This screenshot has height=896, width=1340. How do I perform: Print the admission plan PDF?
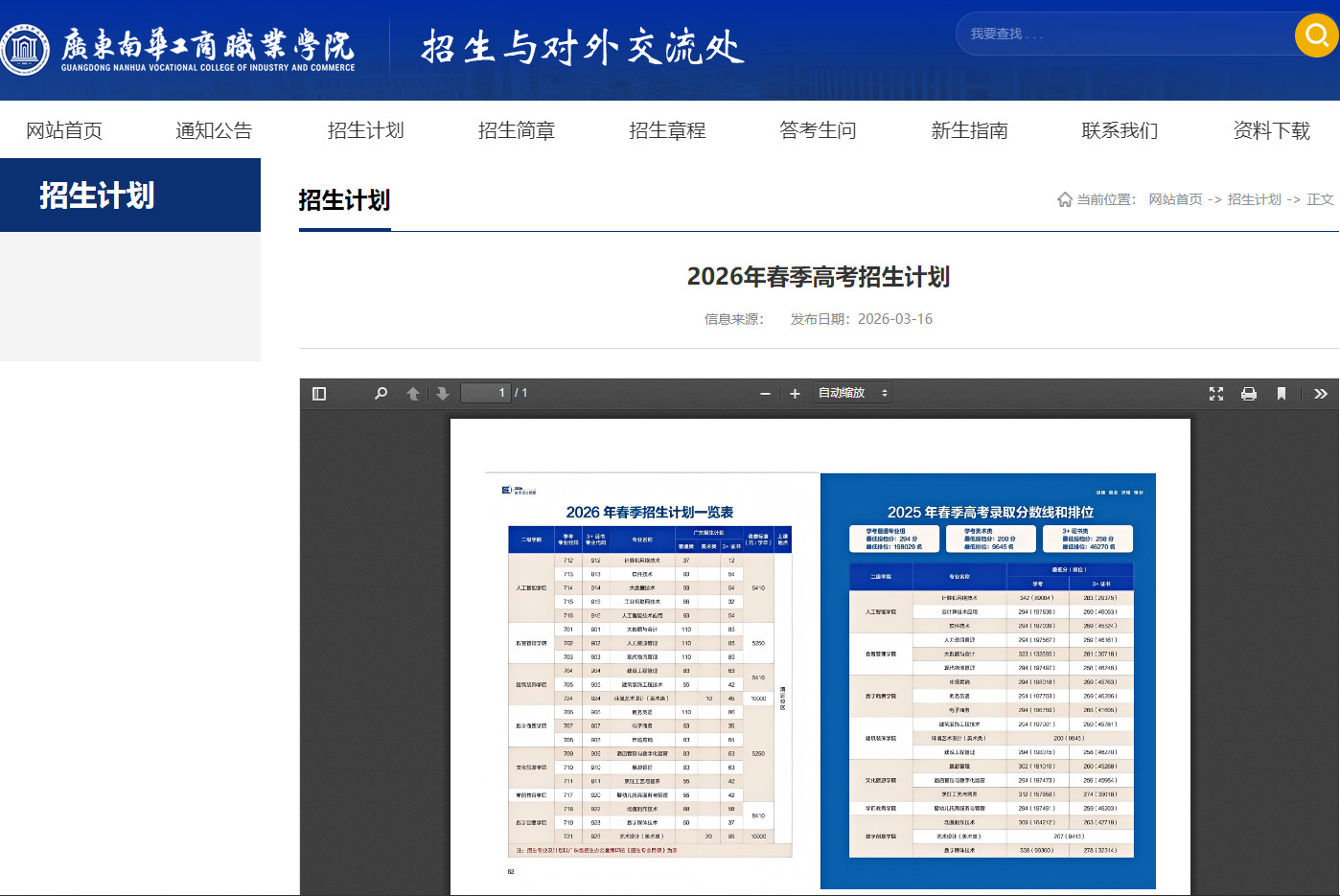[1248, 393]
